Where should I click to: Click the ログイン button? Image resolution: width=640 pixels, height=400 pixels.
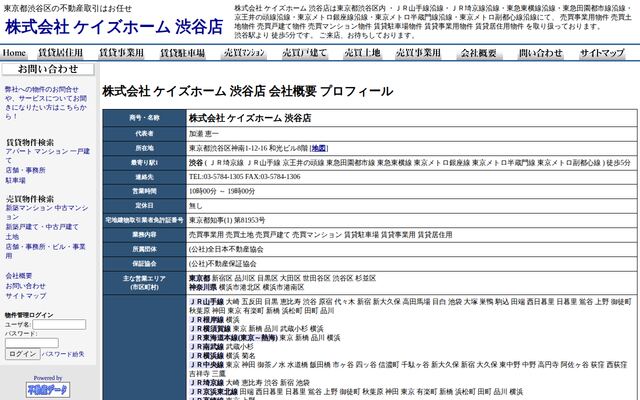pyautogui.click(x=22, y=354)
